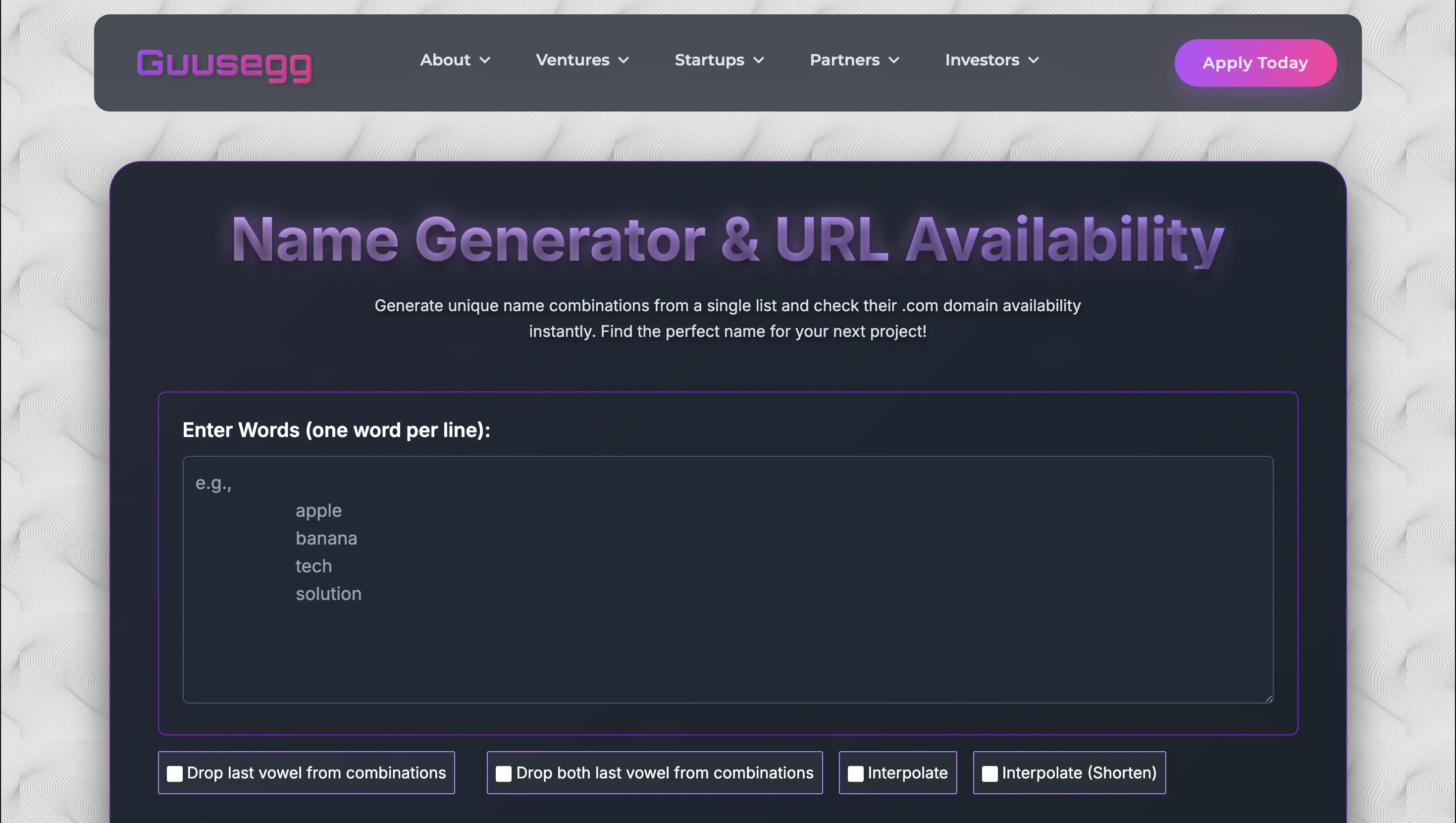Click the Interpolate (Shorten) label text

(x=1079, y=772)
